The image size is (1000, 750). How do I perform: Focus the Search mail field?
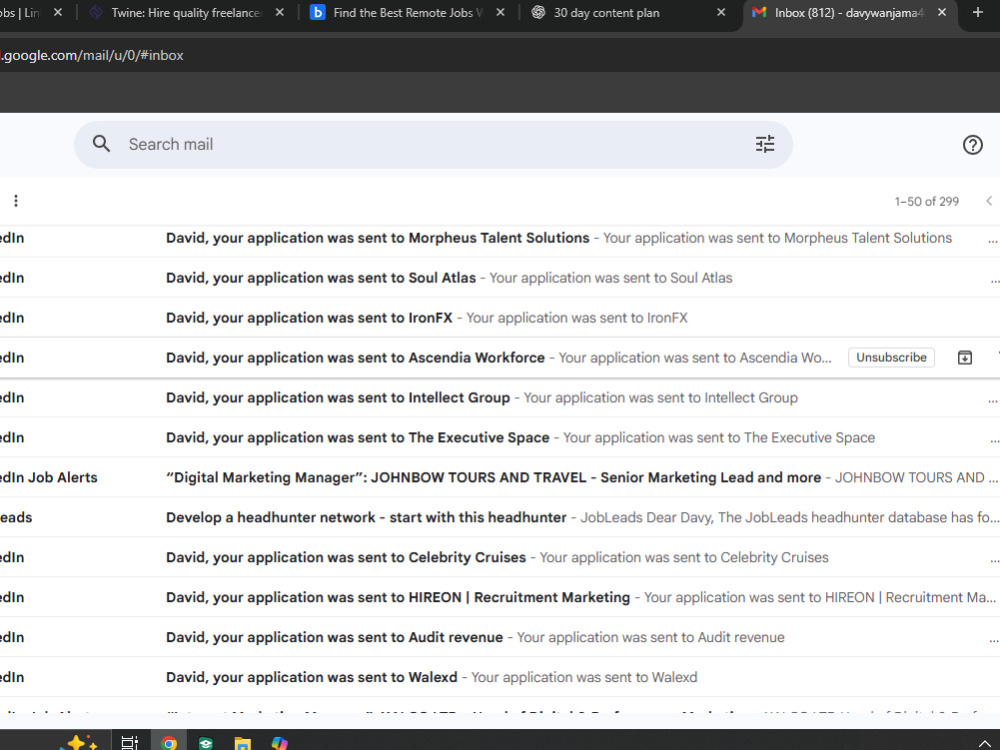coord(434,145)
